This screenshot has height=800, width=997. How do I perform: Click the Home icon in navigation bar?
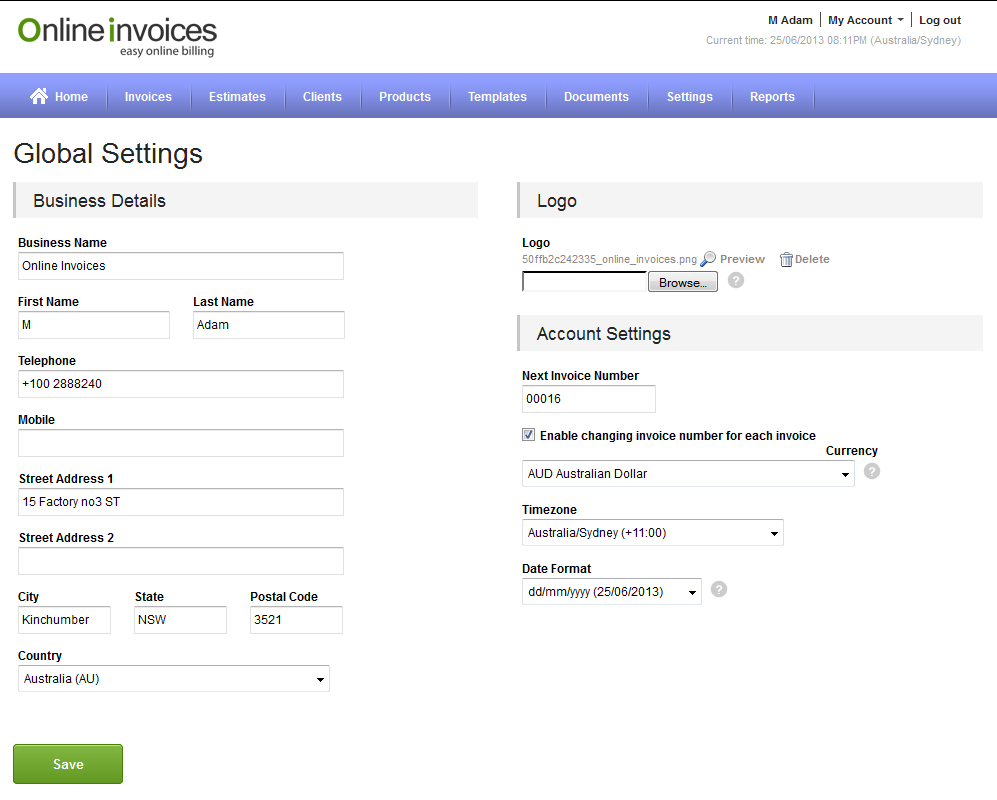(x=39, y=96)
